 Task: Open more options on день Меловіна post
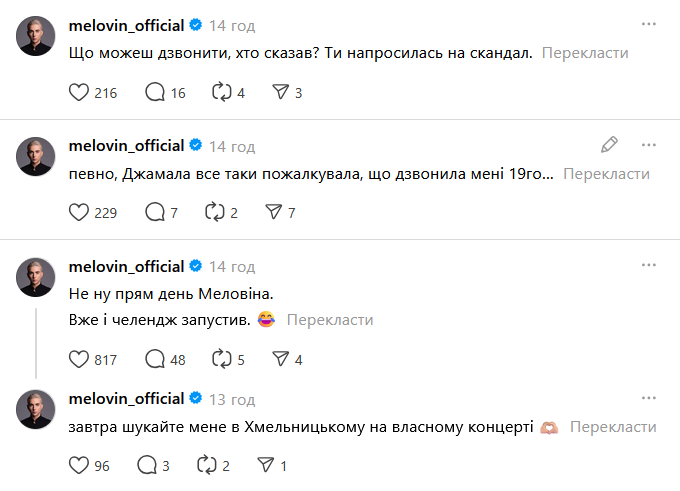[649, 266]
